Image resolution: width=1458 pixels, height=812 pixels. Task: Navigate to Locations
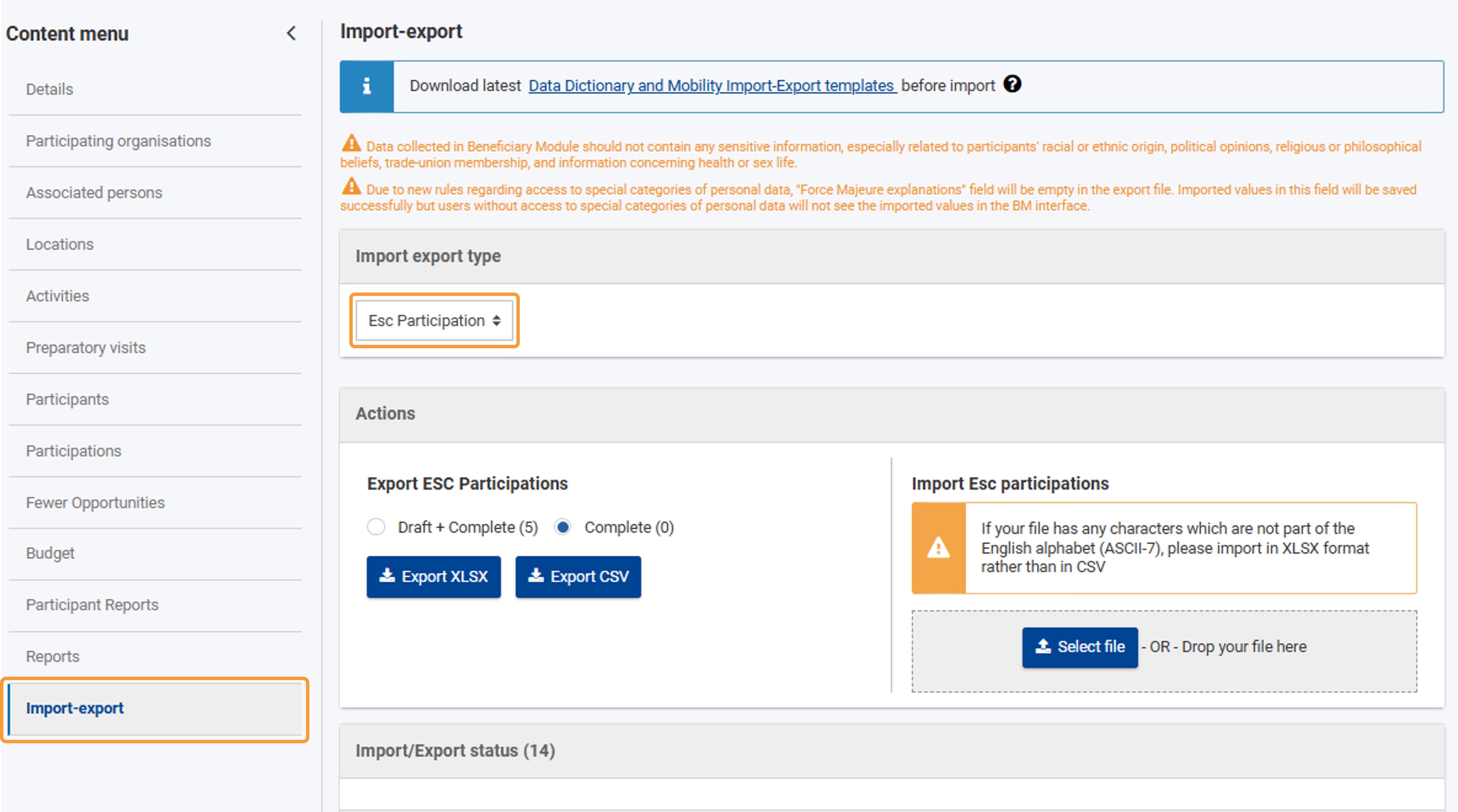(155, 244)
